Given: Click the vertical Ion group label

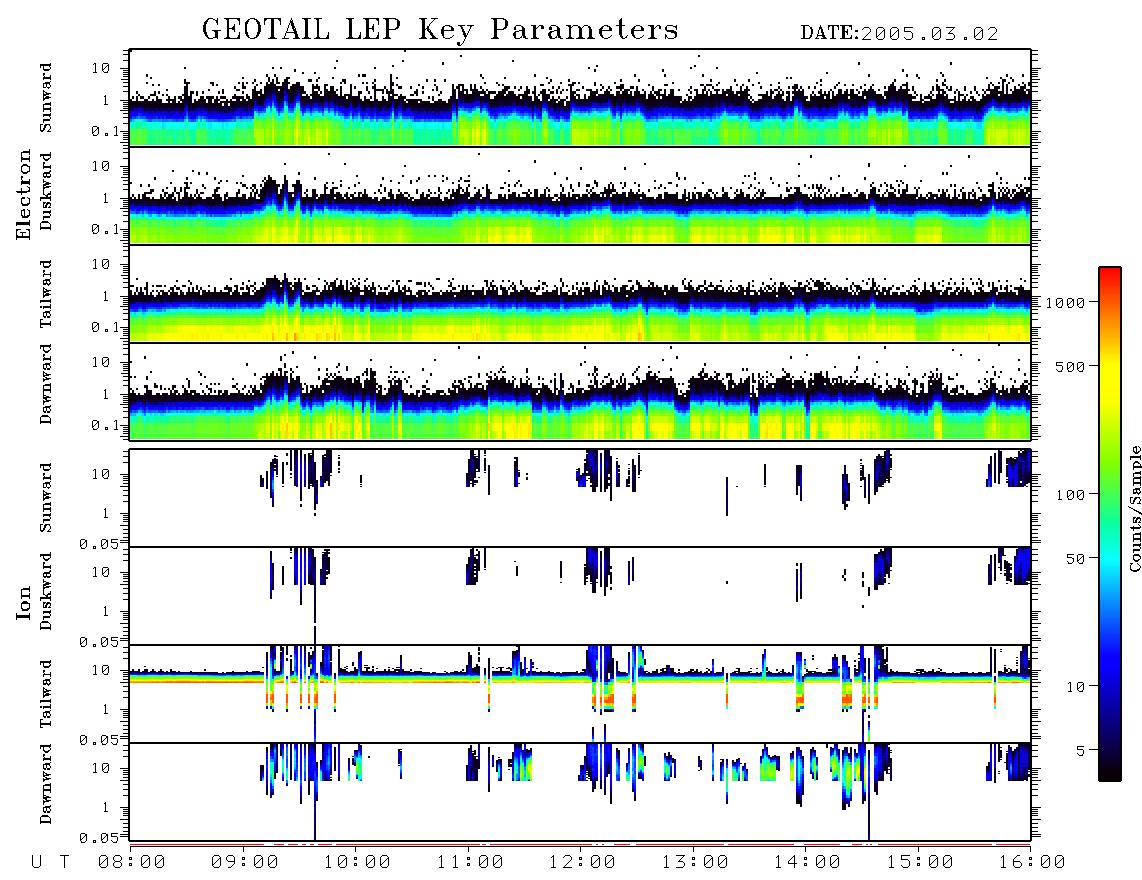Looking at the screenshot, I should coord(23,602).
